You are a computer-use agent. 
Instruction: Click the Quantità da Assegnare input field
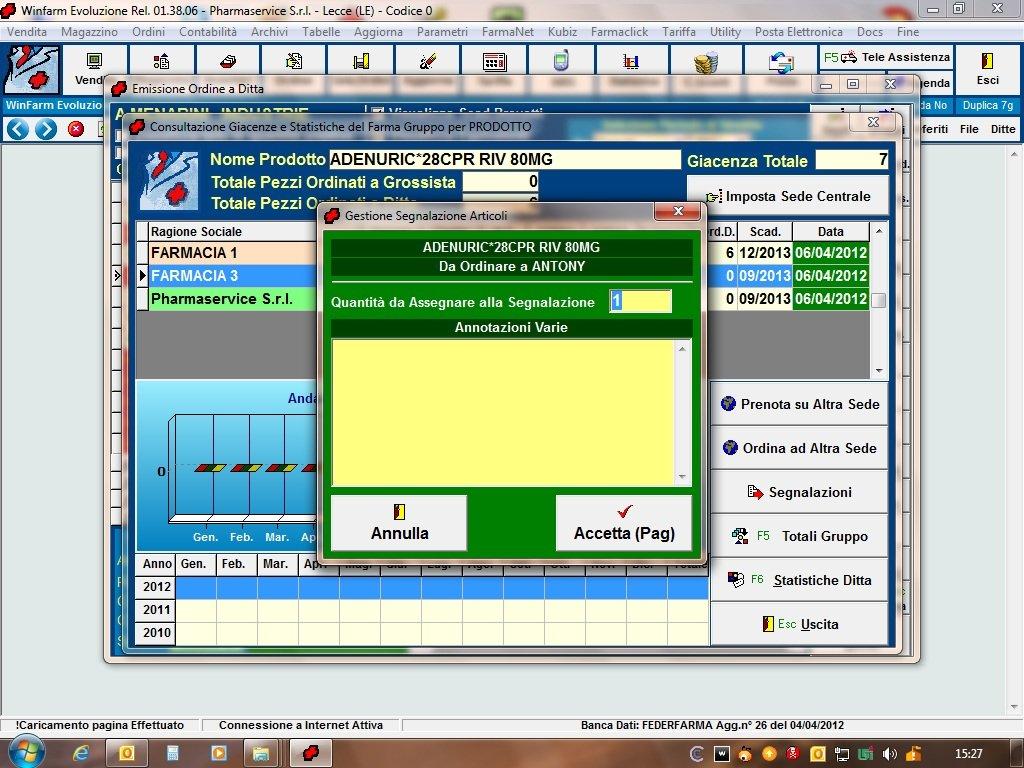point(640,301)
